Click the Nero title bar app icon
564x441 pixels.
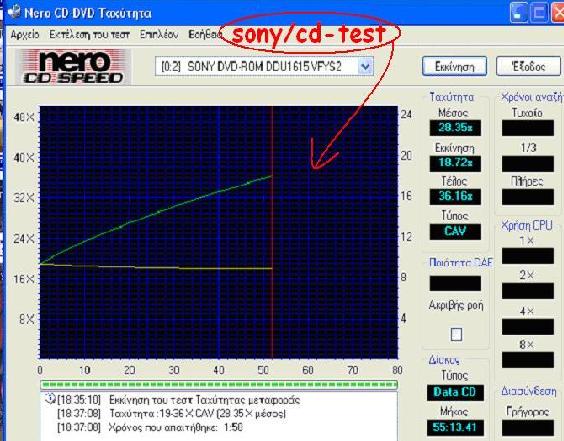point(15,12)
